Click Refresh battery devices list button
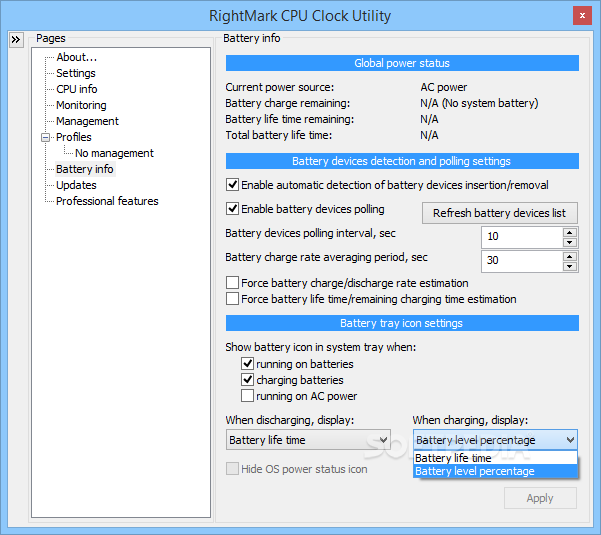Image resolution: width=601 pixels, height=535 pixels. point(499,213)
